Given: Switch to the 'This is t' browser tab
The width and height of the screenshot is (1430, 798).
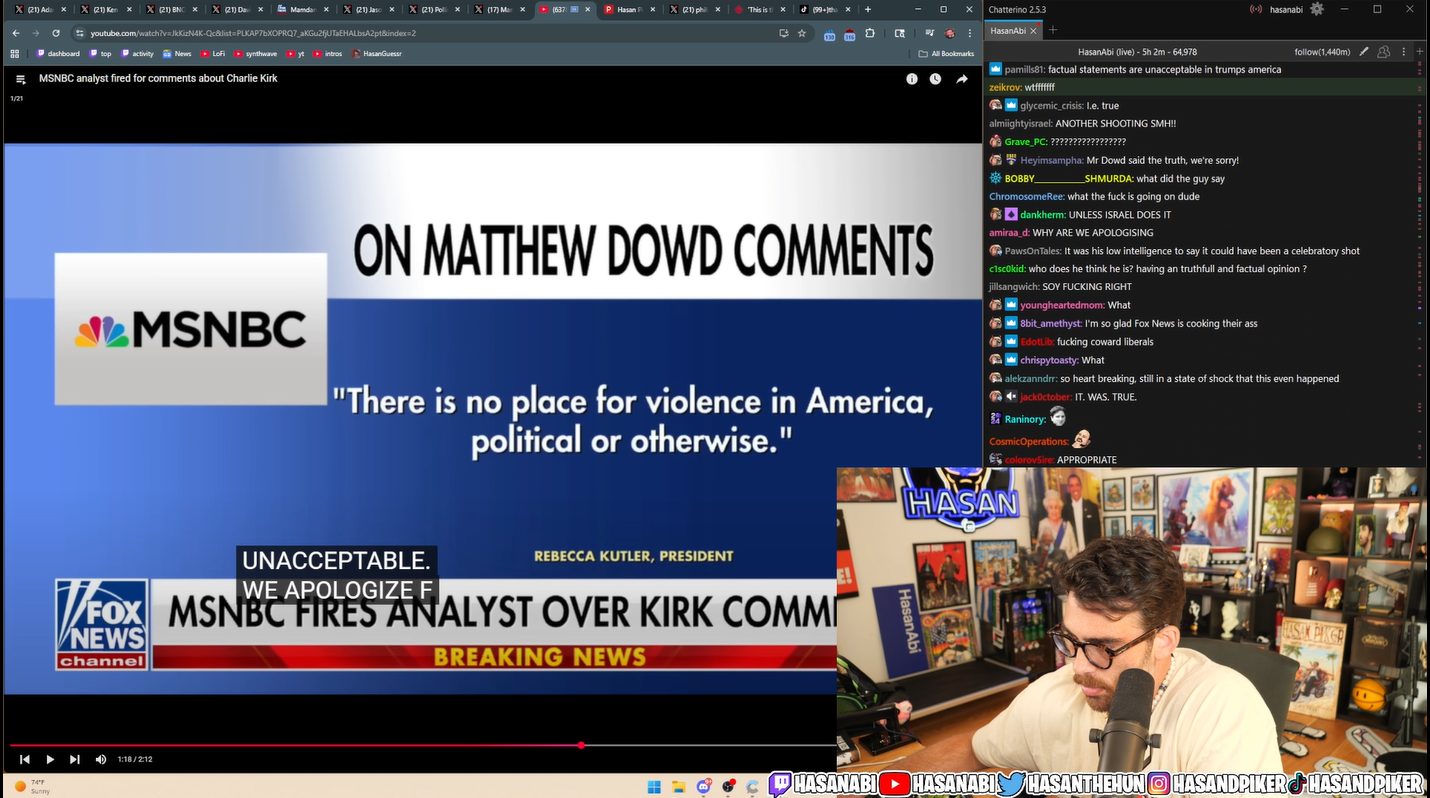Looking at the screenshot, I should [758, 10].
